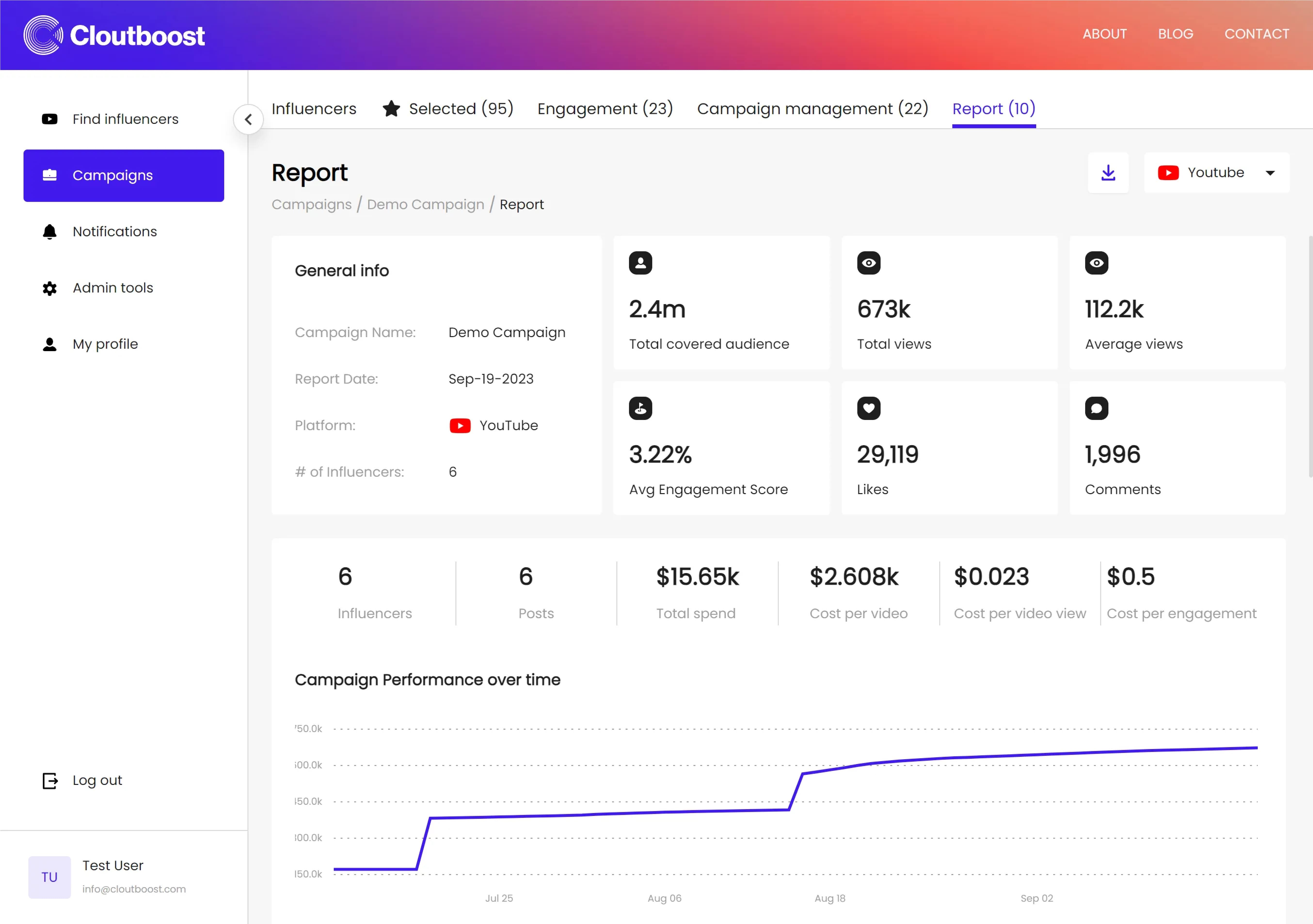Download the report with the download icon

[x=1108, y=173]
